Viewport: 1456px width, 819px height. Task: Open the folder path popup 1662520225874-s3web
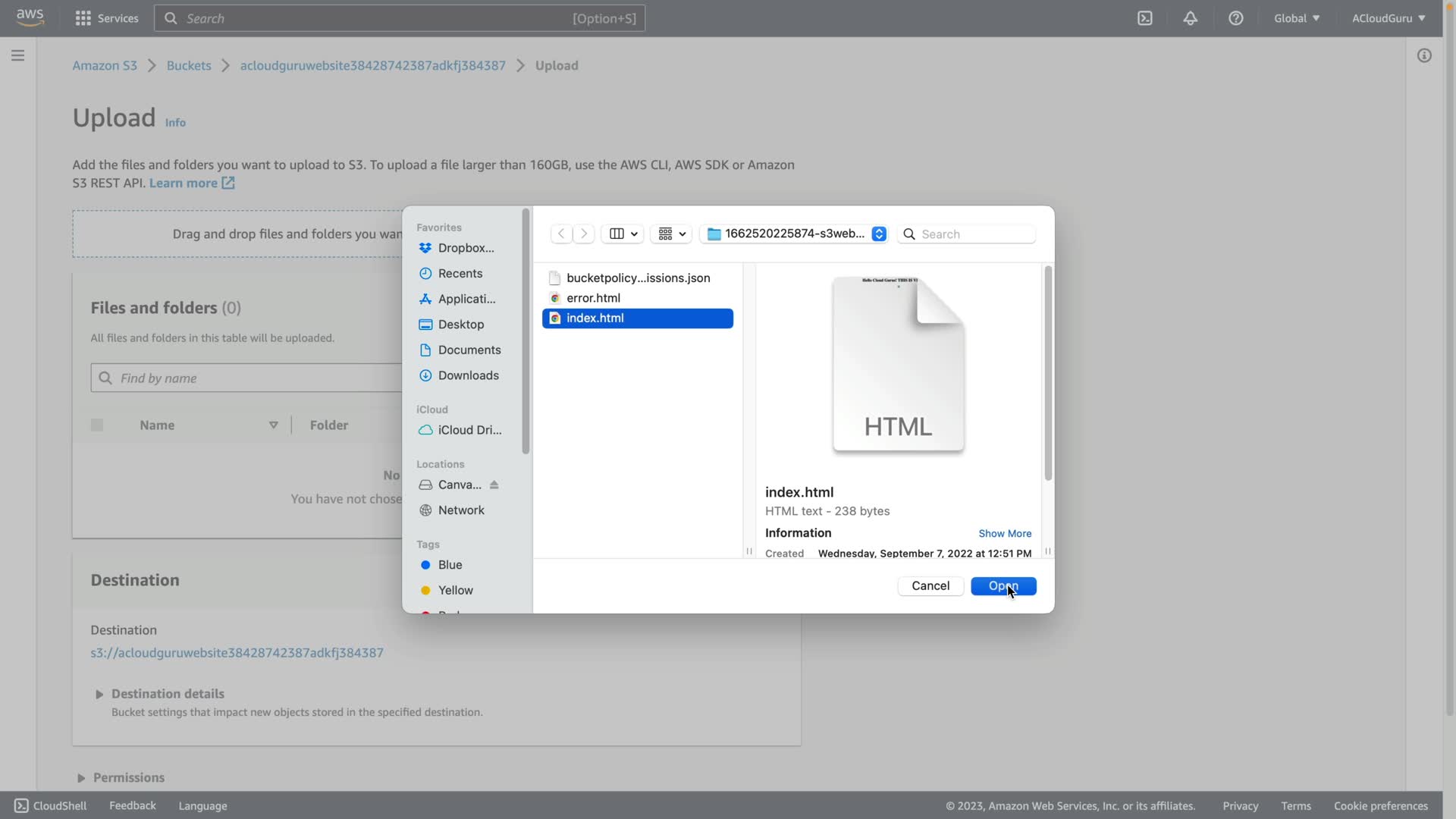click(795, 234)
